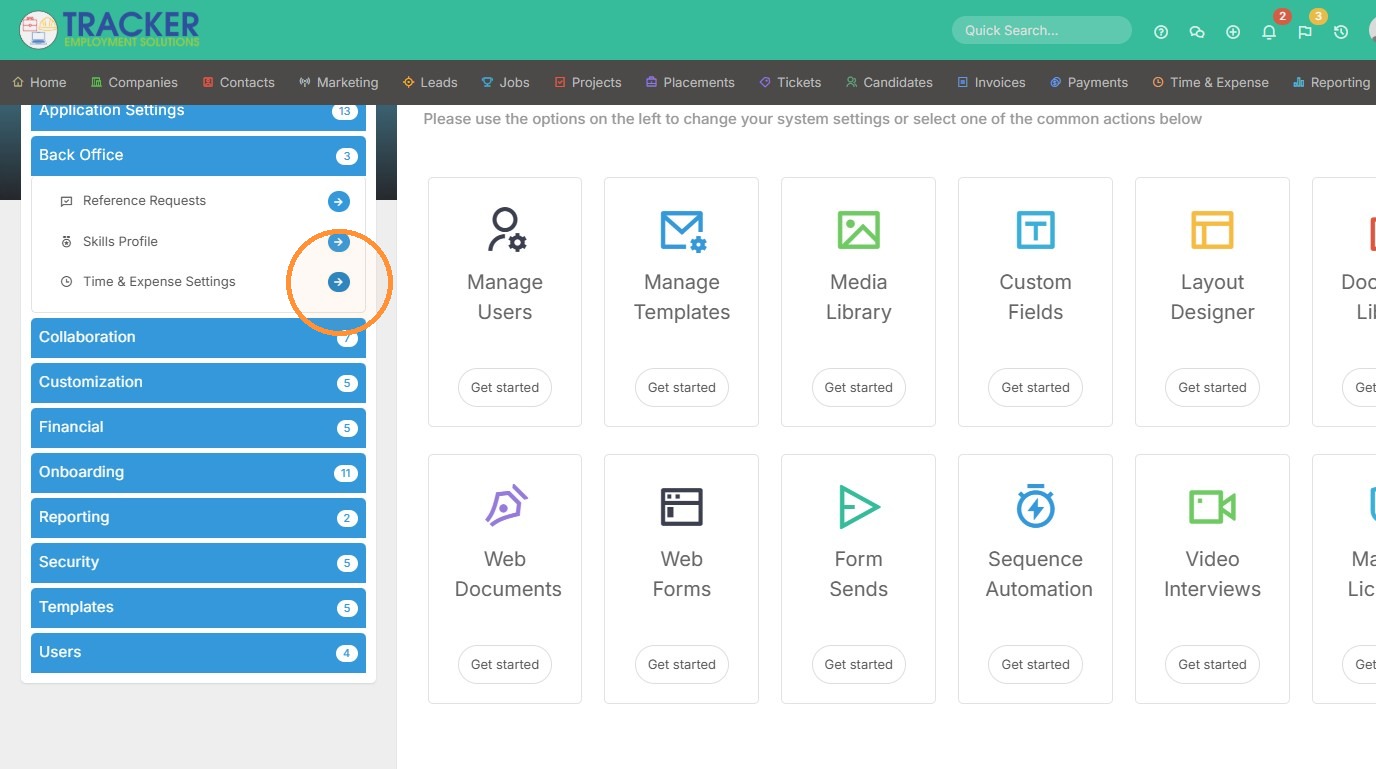
Task: Click Get started under Sequence Automation
Action: (1035, 665)
